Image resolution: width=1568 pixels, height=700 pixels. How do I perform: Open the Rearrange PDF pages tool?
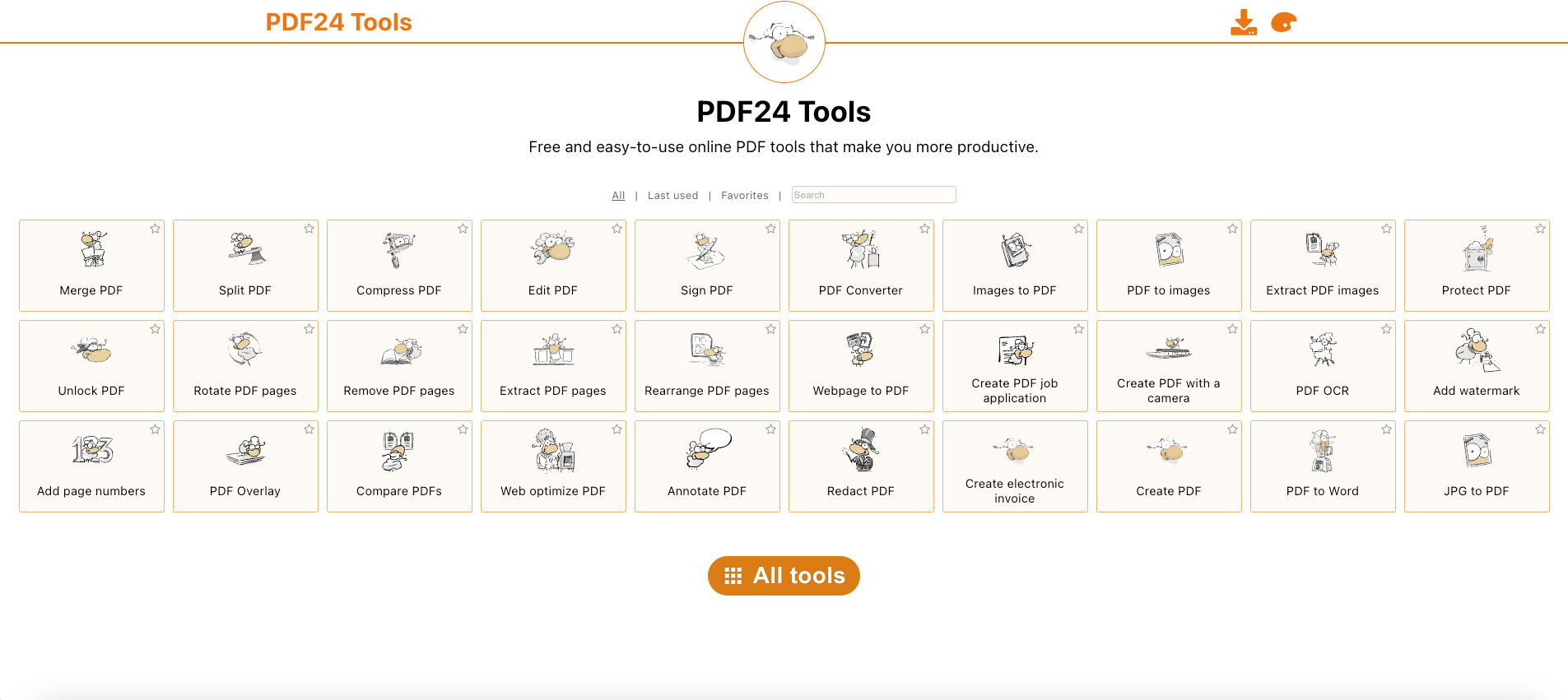click(707, 366)
